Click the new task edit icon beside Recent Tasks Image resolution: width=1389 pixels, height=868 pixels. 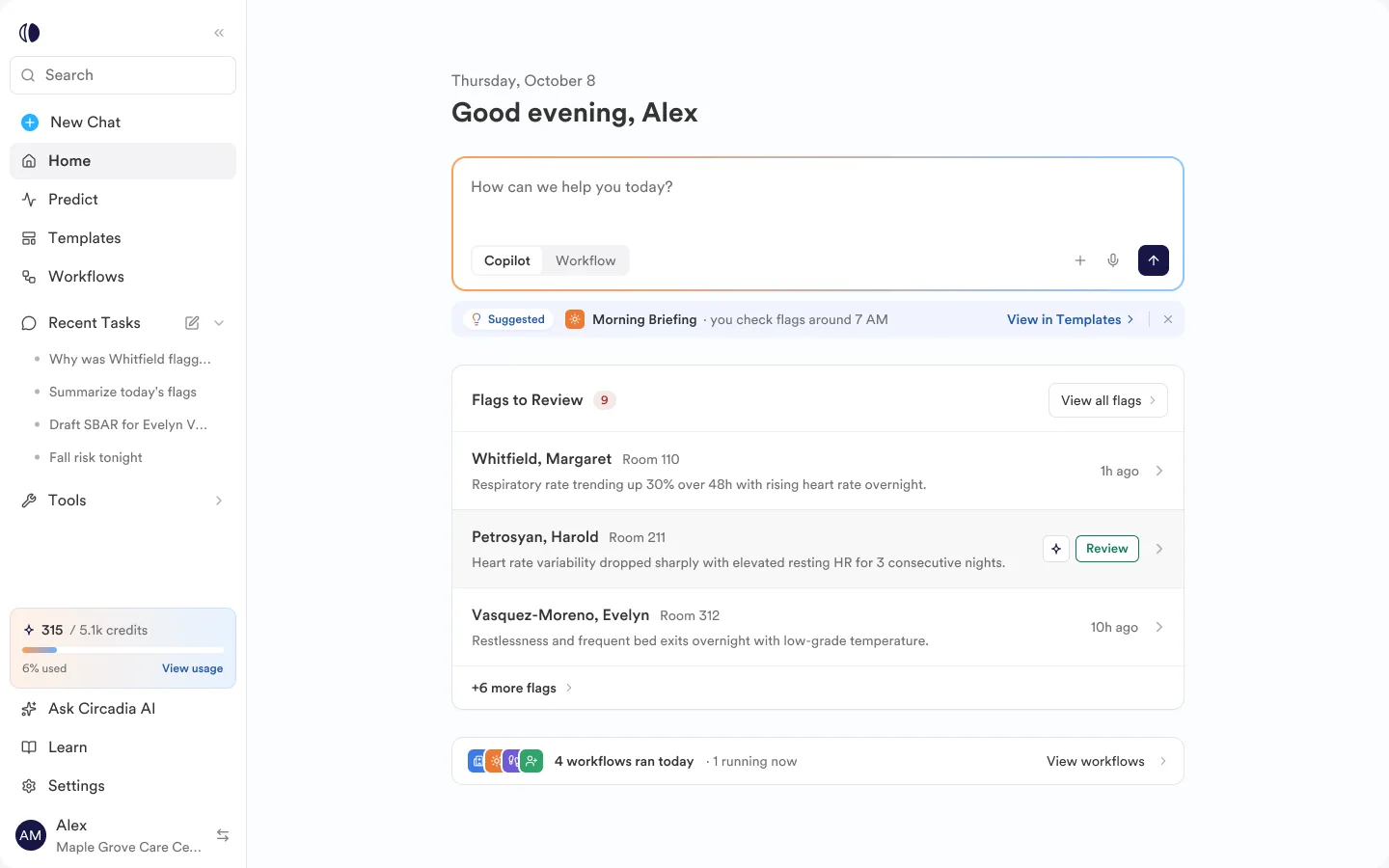(192, 323)
